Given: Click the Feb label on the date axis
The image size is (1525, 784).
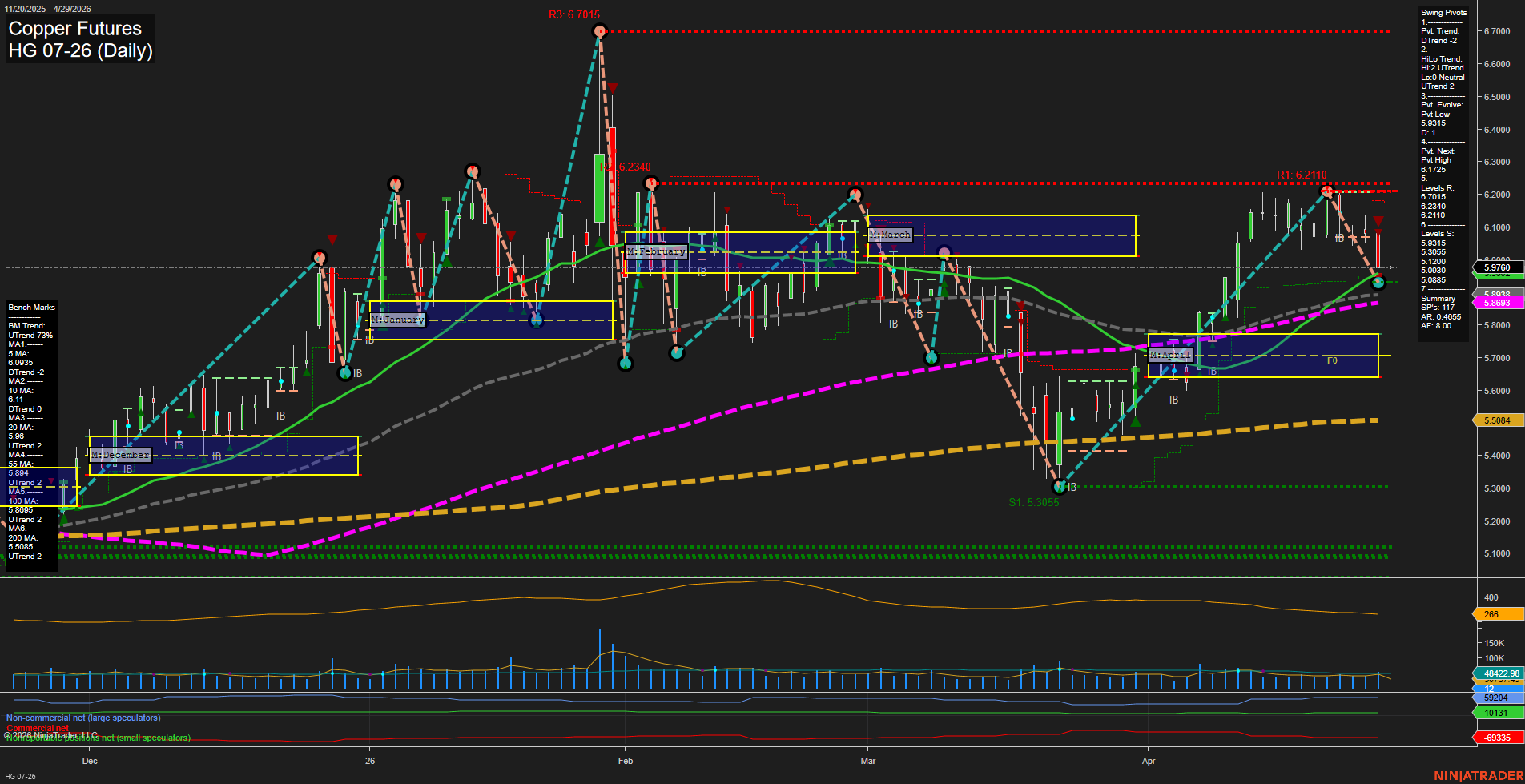Looking at the screenshot, I should coord(626,761).
